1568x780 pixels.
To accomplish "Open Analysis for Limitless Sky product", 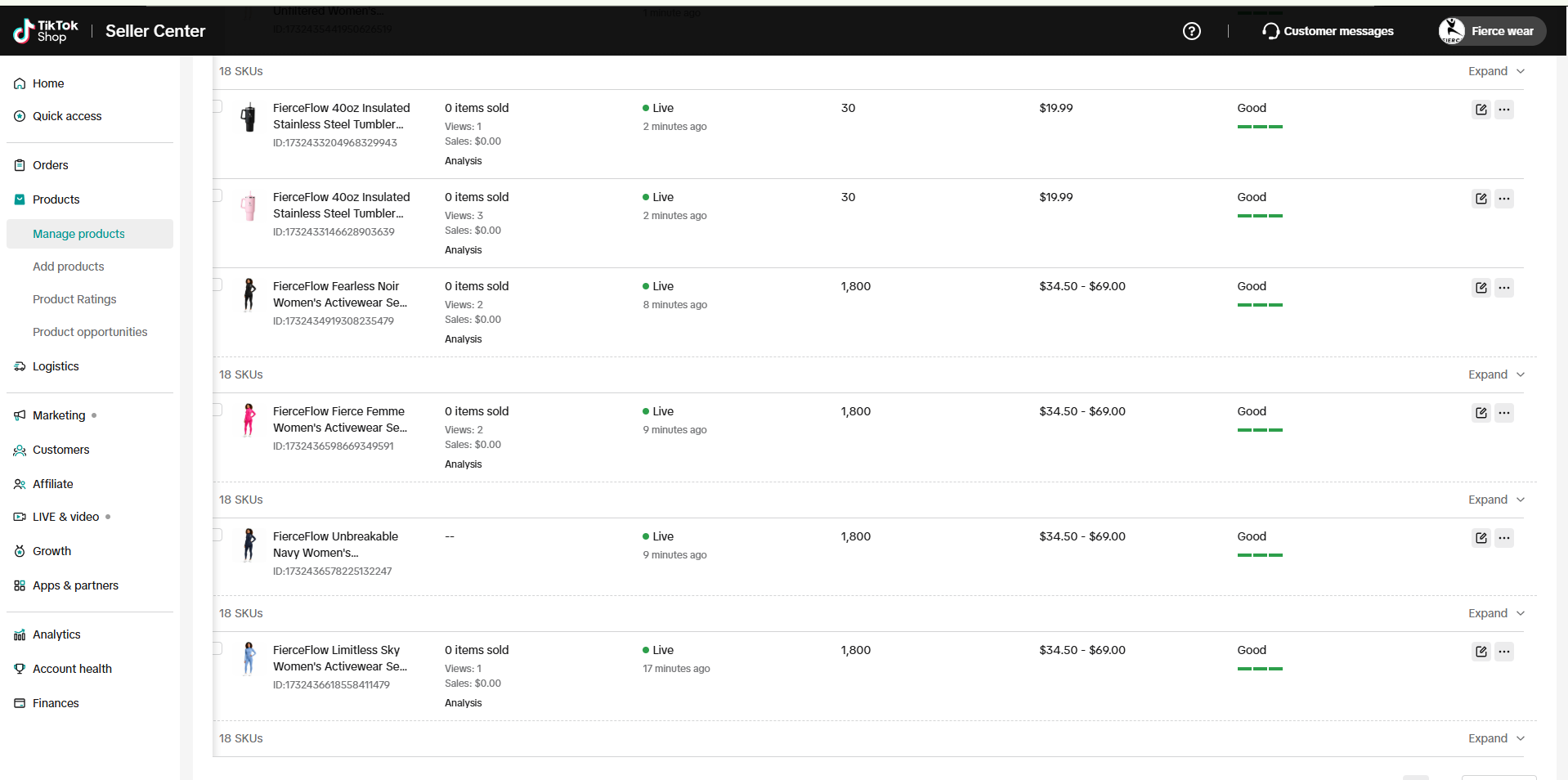I will pos(464,703).
